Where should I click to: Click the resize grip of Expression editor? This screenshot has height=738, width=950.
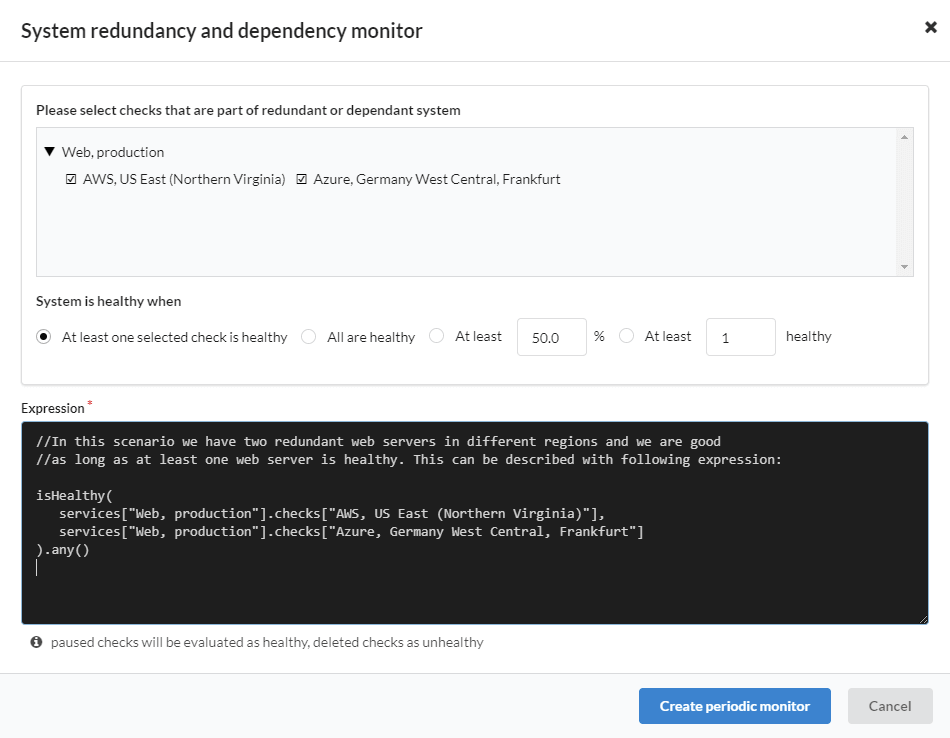(x=923, y=619)
